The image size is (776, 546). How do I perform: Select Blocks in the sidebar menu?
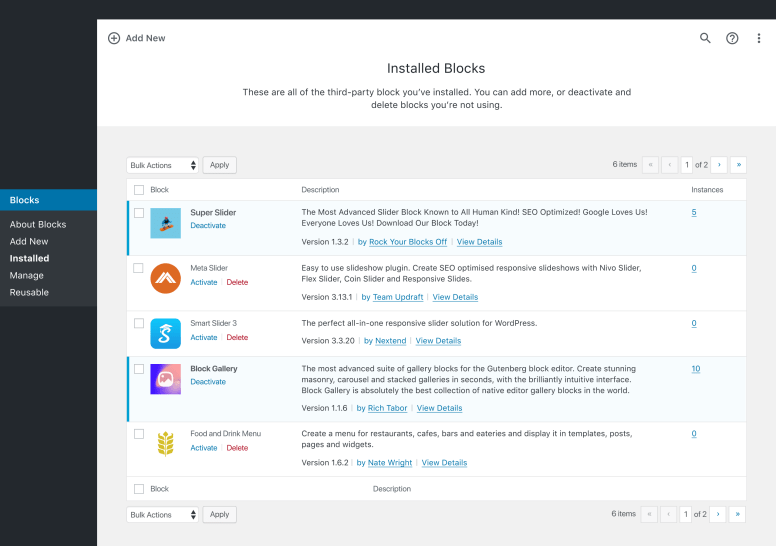point(48,200)
